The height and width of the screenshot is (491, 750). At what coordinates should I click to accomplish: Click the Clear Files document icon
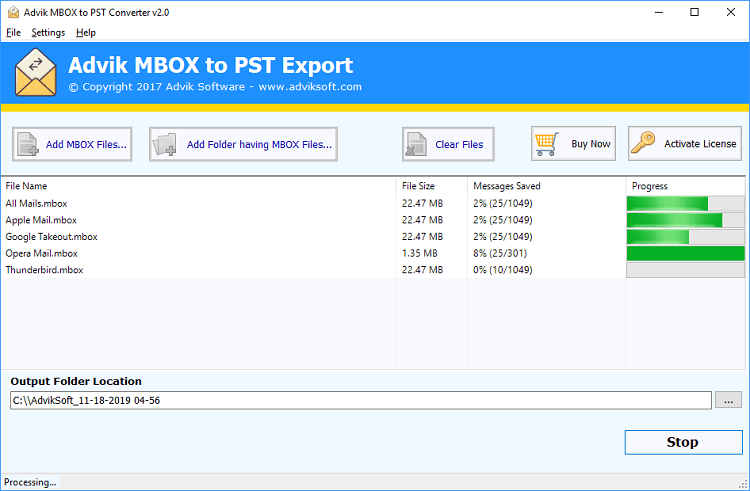pos(416,144)
